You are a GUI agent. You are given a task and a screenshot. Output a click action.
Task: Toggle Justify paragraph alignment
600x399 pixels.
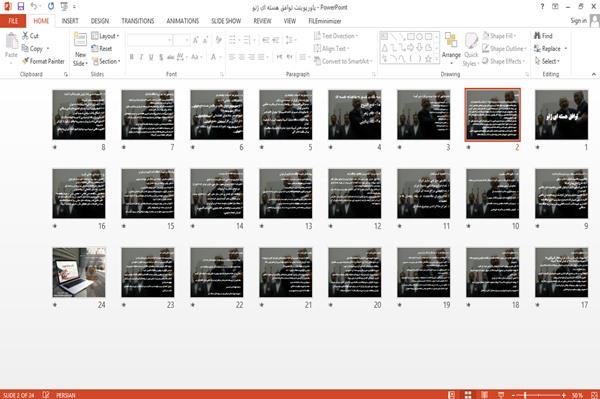tap(261, 57)
